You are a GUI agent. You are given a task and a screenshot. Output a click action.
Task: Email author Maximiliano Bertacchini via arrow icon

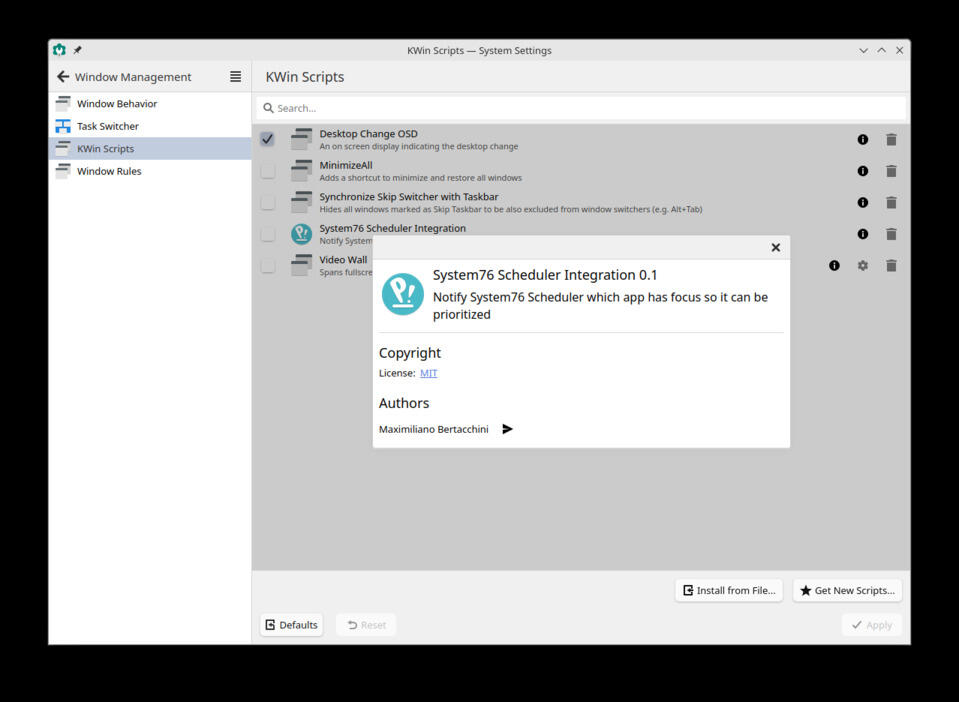coord(507,429)
